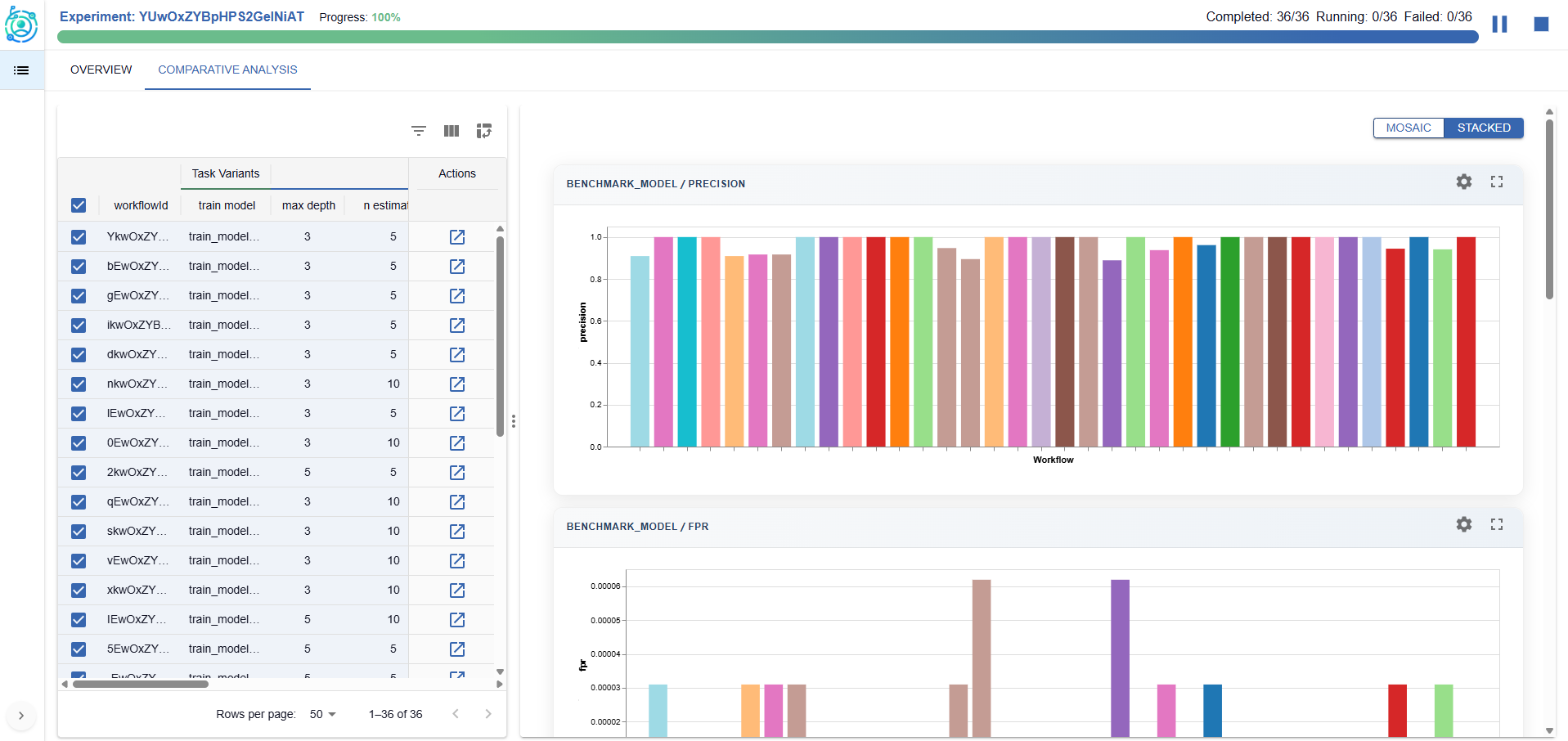Select the COMPARATIVE ANALYSIS tab

pyautogui.click(x=227, y=70)
